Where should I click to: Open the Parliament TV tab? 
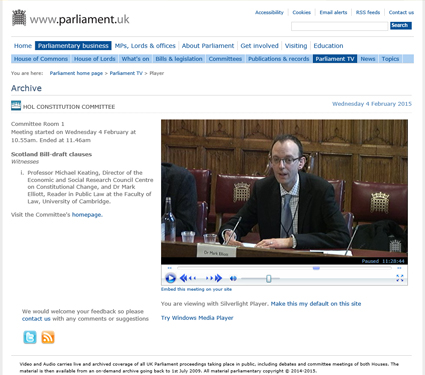pyautogui.click(x=335, y=59)
